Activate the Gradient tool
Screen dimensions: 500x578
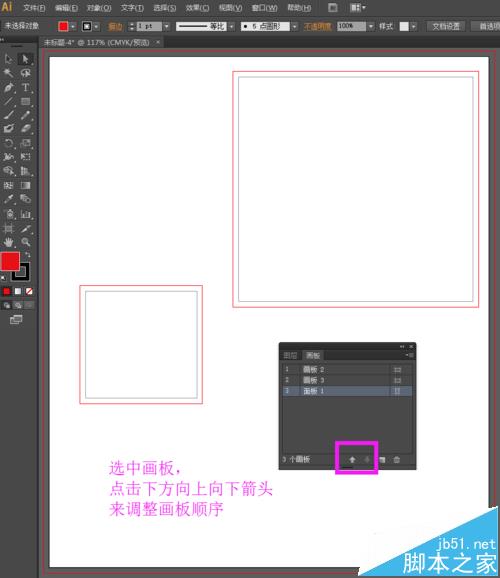click(25, 185)
